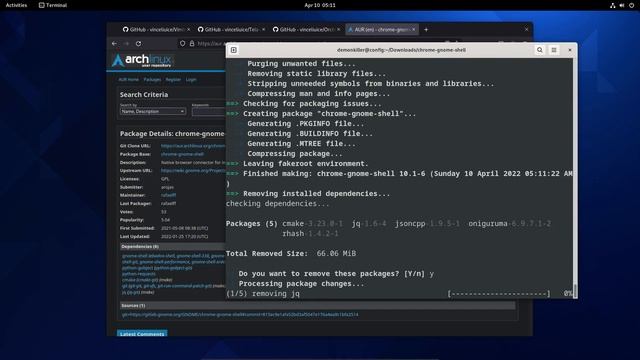Open the power icon in top bar
640x360 pixels.
point(631,5)
